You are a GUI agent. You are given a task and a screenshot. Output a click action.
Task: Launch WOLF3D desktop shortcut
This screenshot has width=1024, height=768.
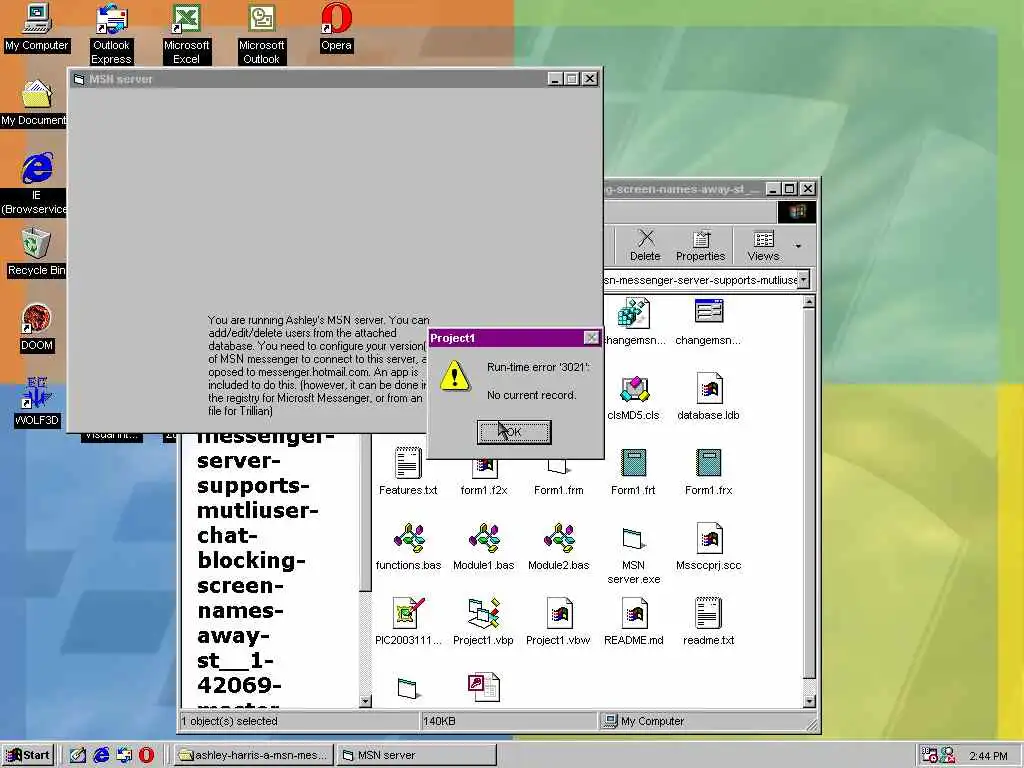[37, 402]
